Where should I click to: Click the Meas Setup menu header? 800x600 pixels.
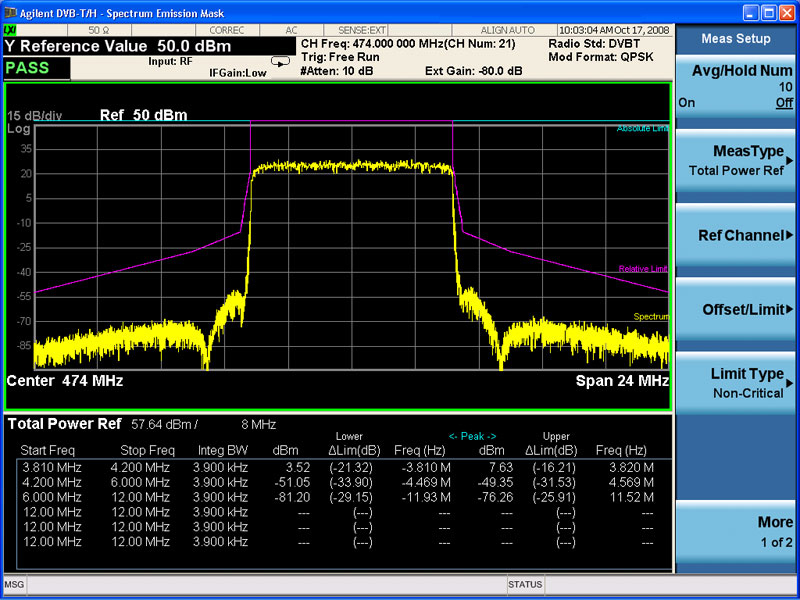click(x=737, y=38)
